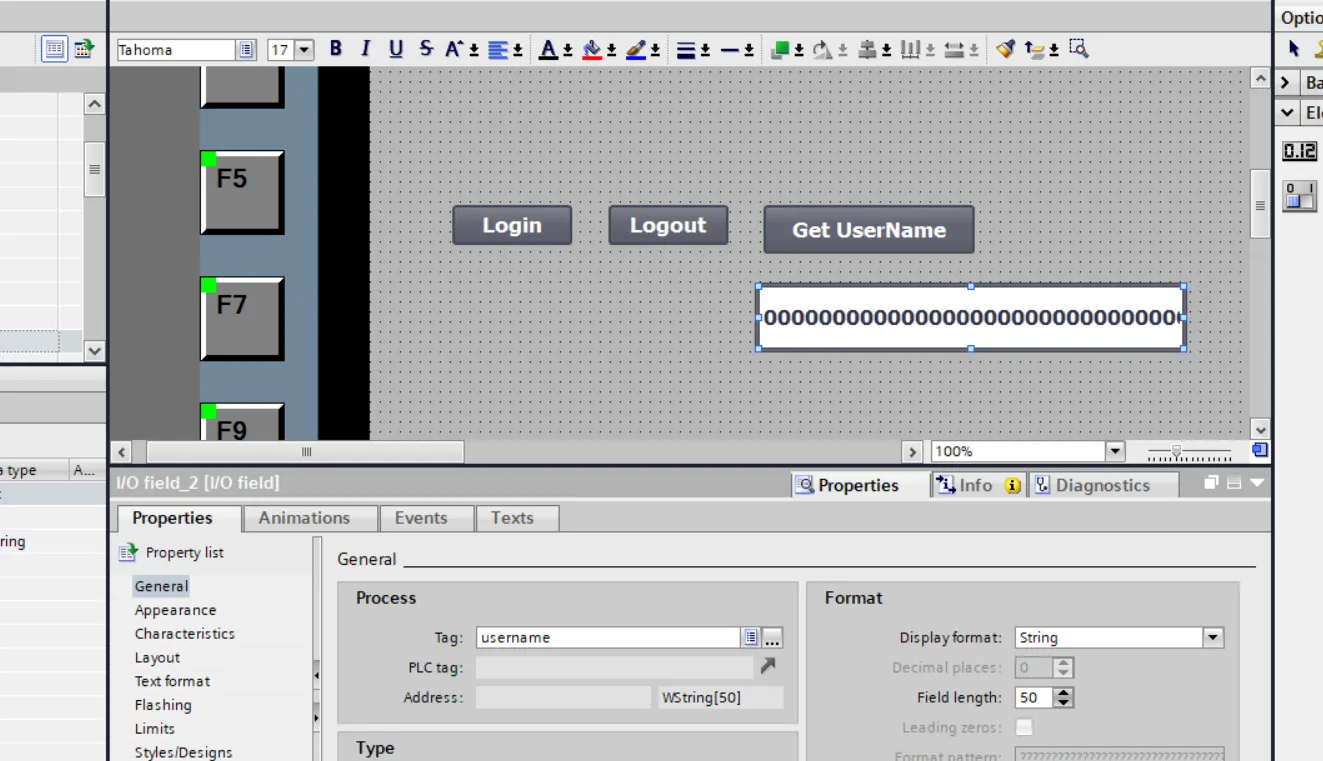This screenshot has height=761, width=1323.
Task: Click the text alignment icon
Action: pyautogui.click(x=499, y=49)
